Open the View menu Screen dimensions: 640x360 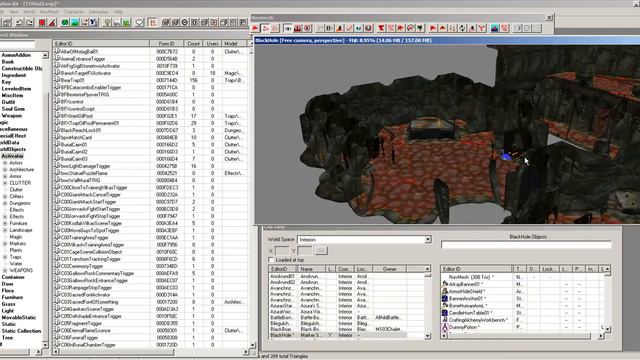(14, 12)
